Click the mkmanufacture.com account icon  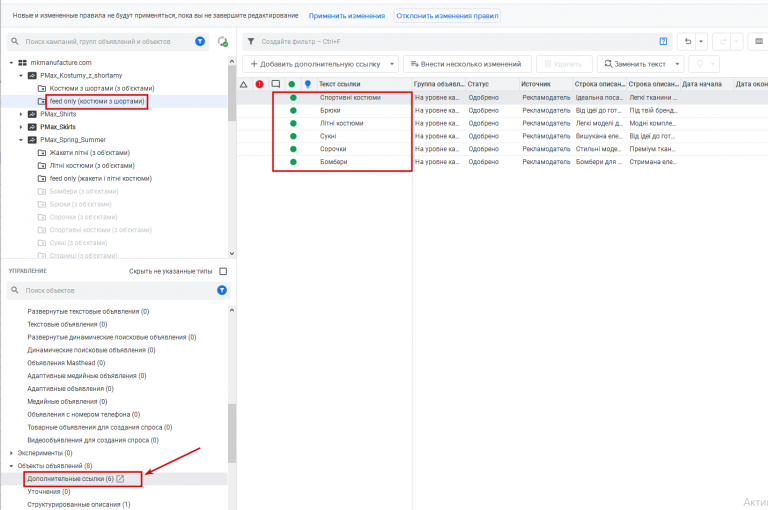coord(23,63)
